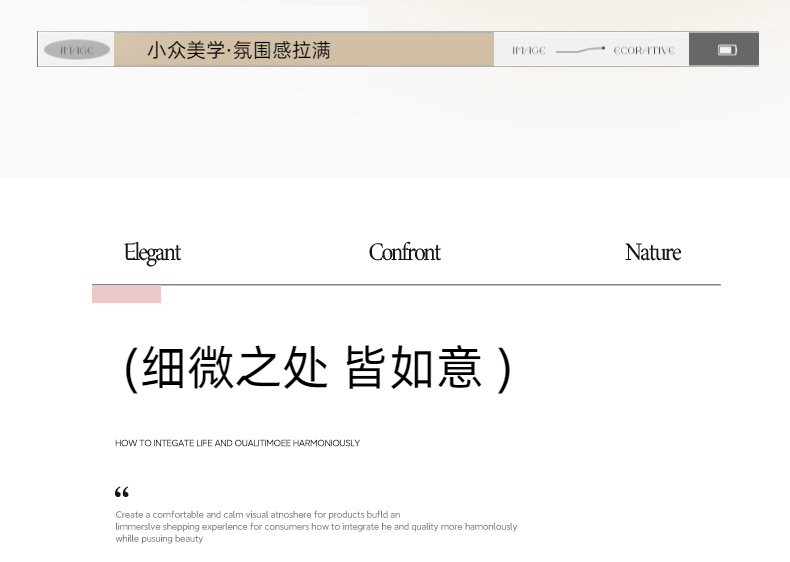This screenshot has width=790, height=562.
Task: Select the Confront tab
Action: 404,253
